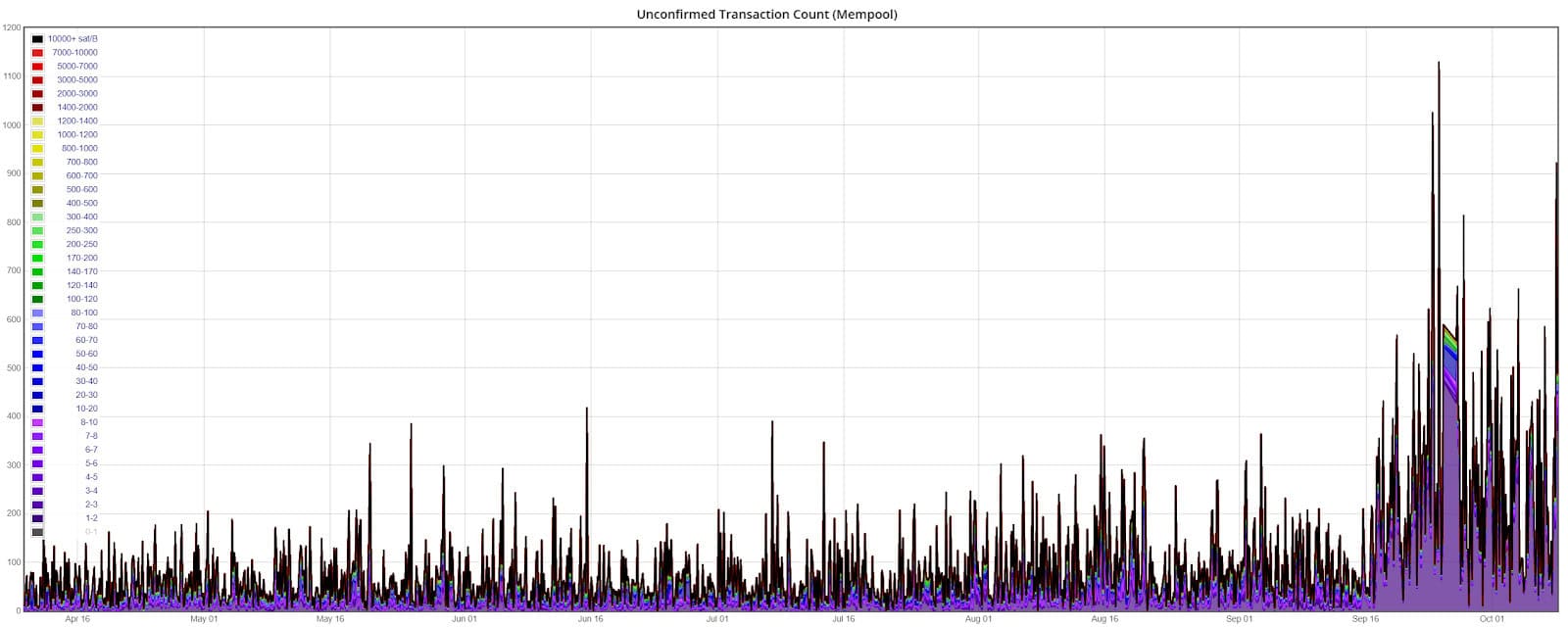The height and width of the screenshot is (628, 1568).
Task: Click the 20-30 legend label text
Action: click(x=86, y=396)
